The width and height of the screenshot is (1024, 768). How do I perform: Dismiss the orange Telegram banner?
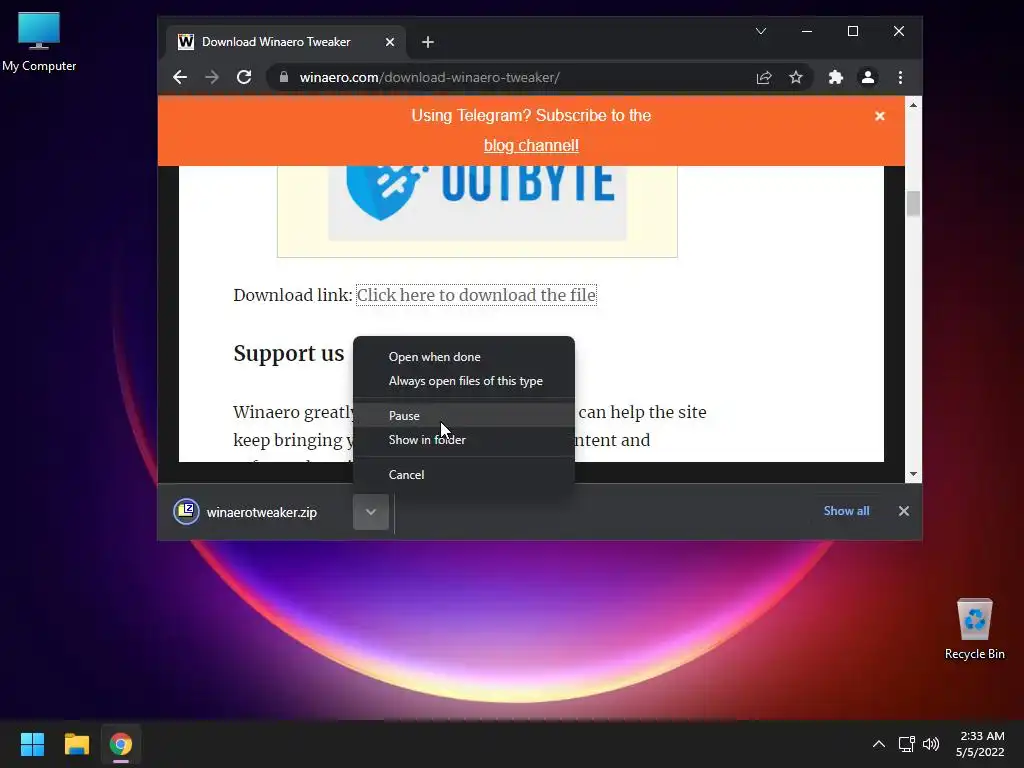pyautogui.click(x=880, y=116)
